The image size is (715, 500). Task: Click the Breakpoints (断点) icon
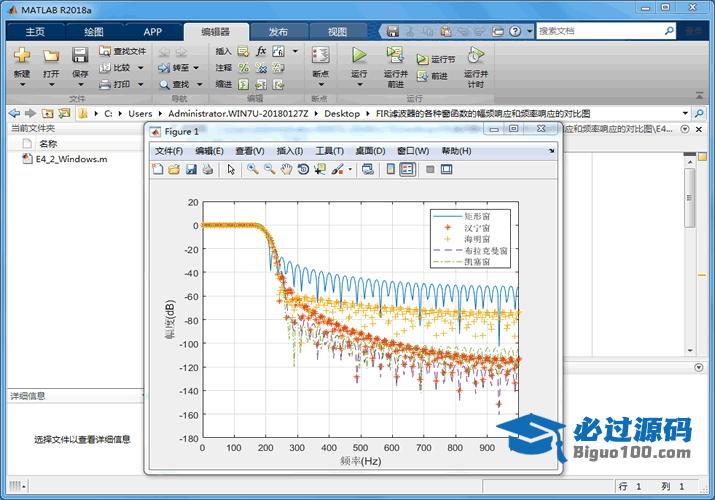[321, 56]
